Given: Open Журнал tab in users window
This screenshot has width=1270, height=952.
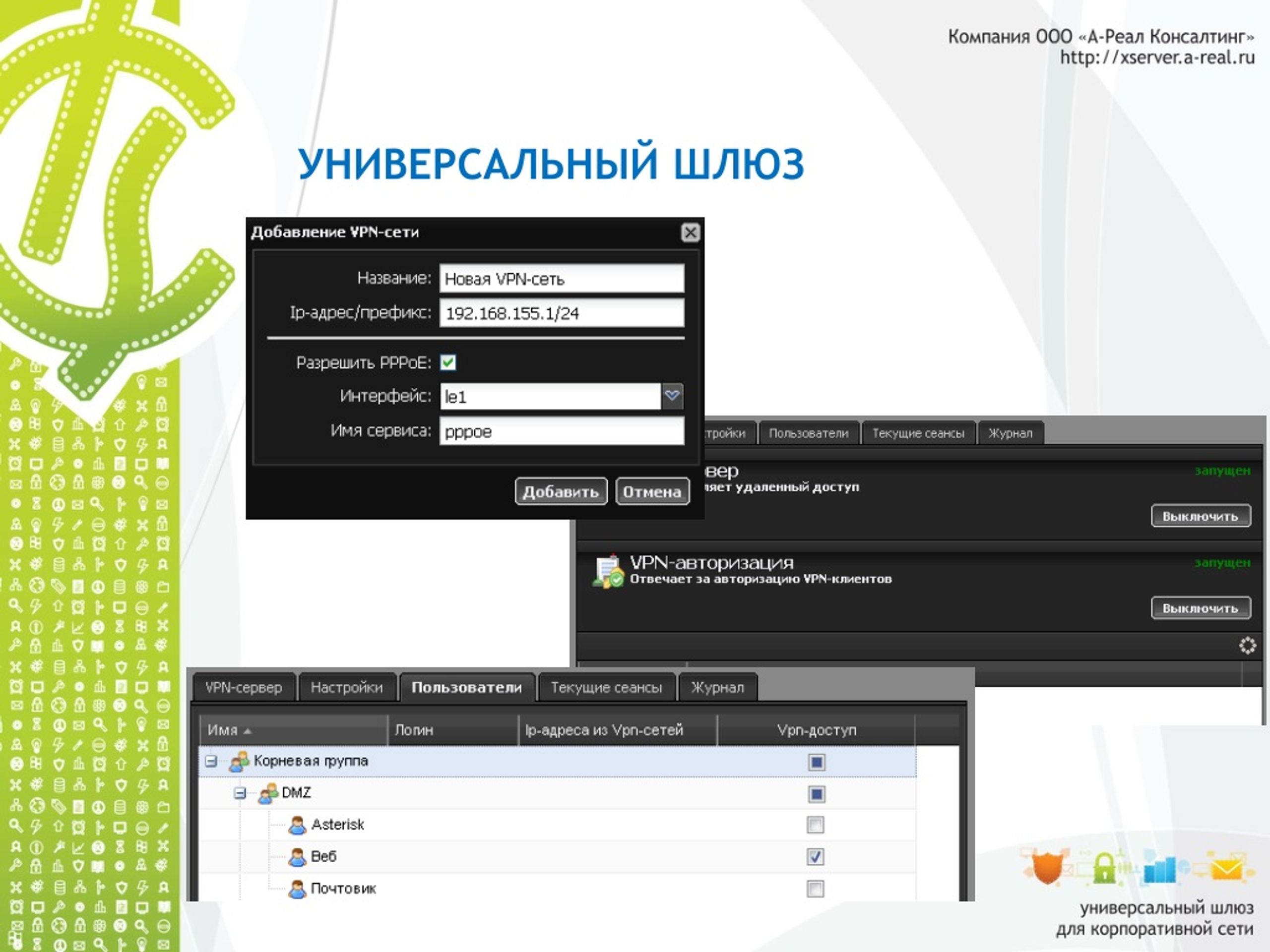Looking at the screenshot, I should (x=718, y=687).
